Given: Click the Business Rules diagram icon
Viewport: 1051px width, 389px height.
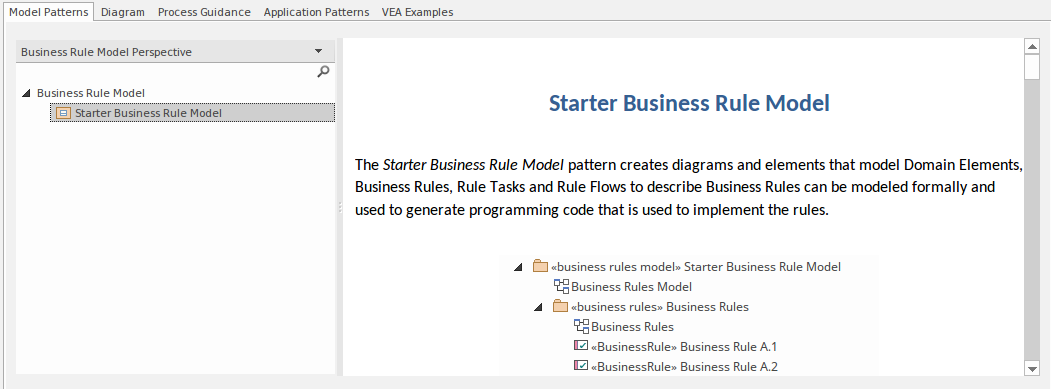Looking at the screenshot, I should click(x=581, y=327).
